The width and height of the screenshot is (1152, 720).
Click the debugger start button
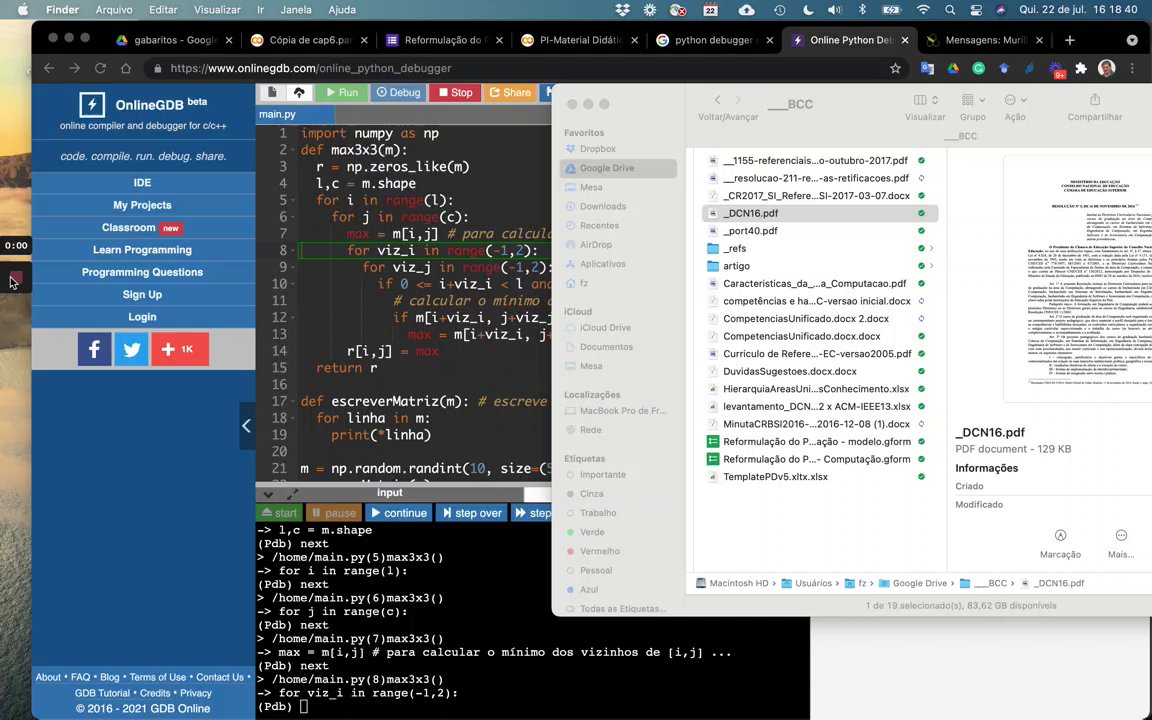pos(279,513)
